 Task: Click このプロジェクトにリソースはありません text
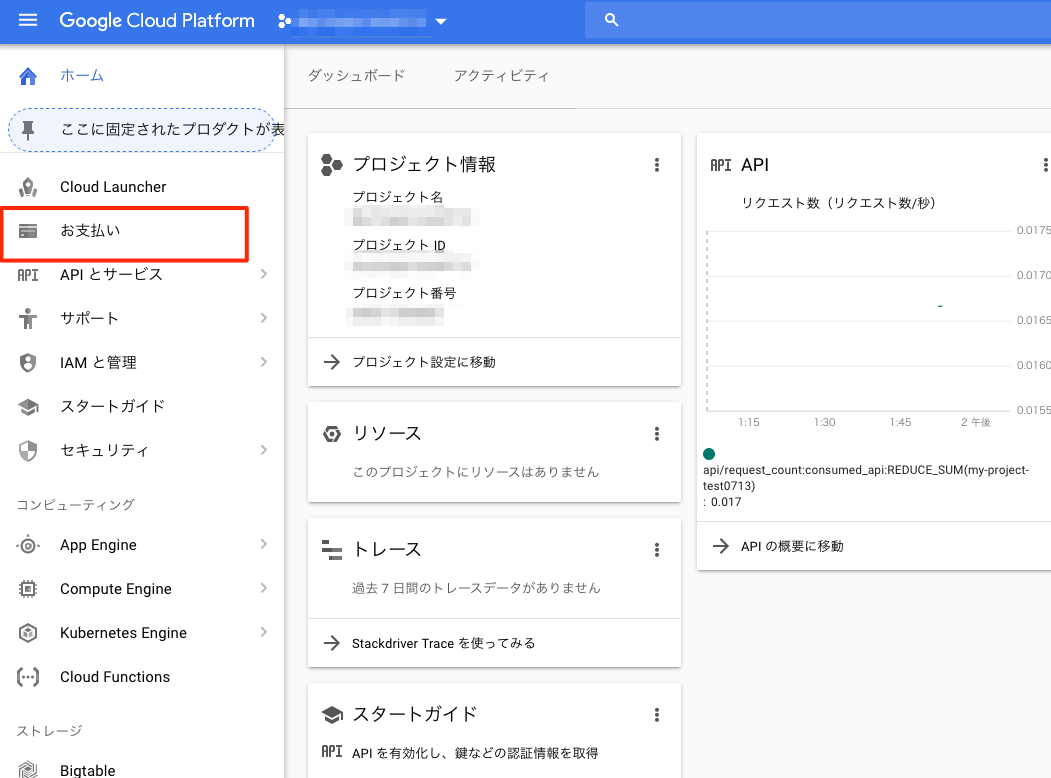pyautogui.click(x=476, y=472)
